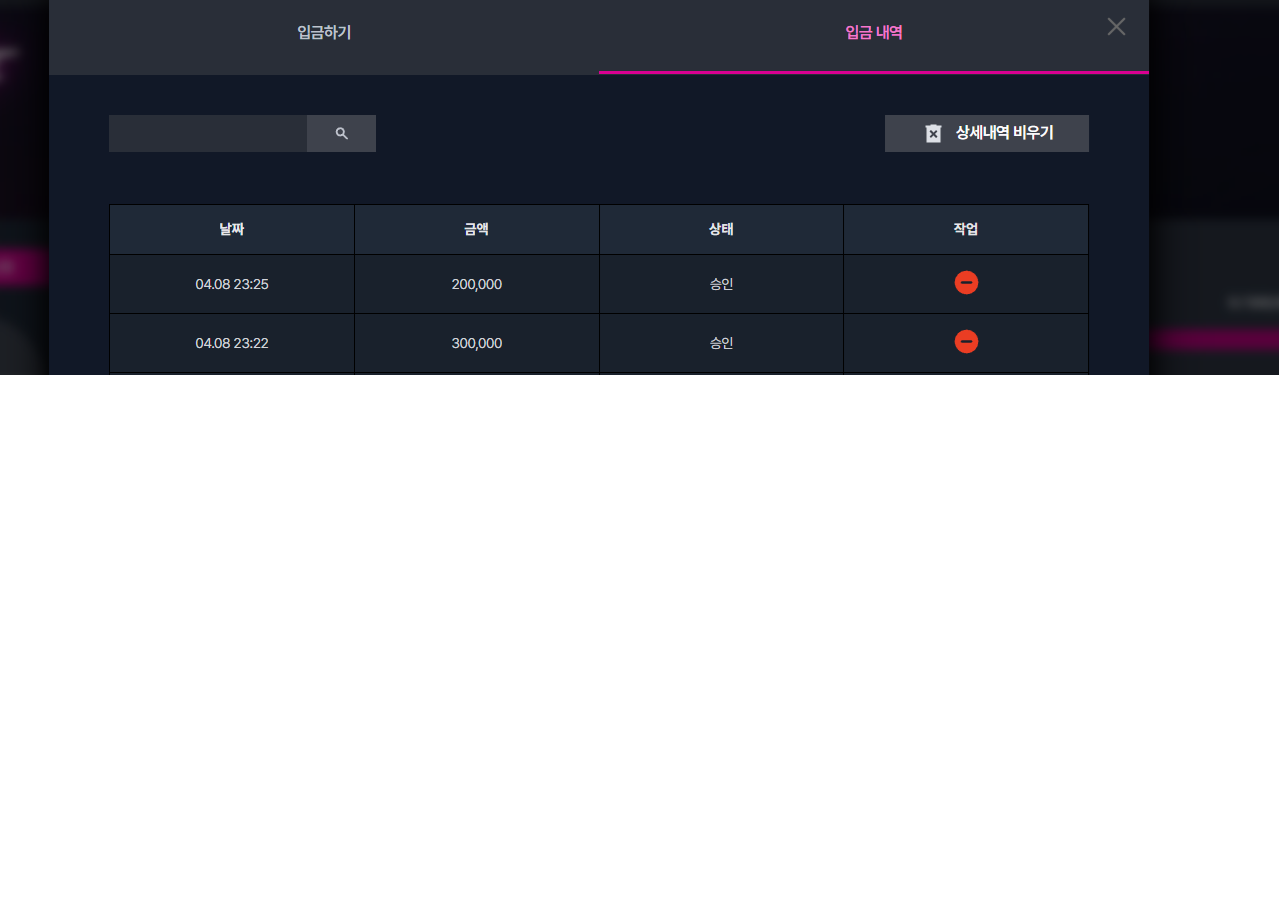This screenshot has height=920, width=1279.
Task: Click the 작업 column header
Action: (966, 229)
